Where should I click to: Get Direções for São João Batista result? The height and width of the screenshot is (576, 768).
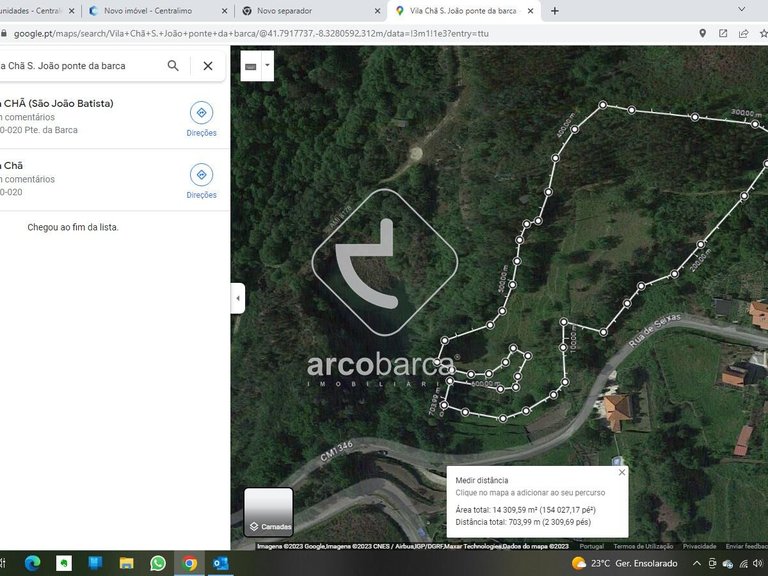tap(201, 119)
